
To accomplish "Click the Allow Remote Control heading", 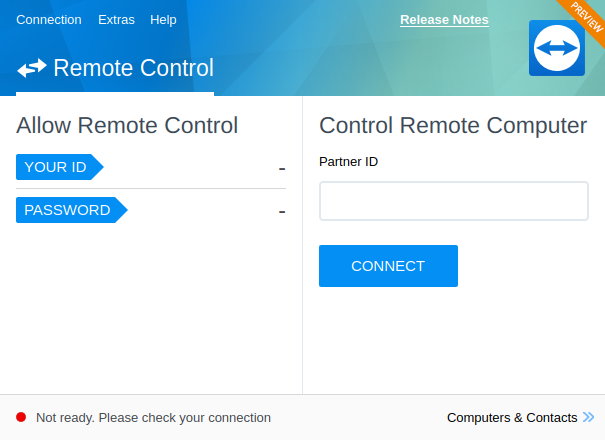I will 127,125.
